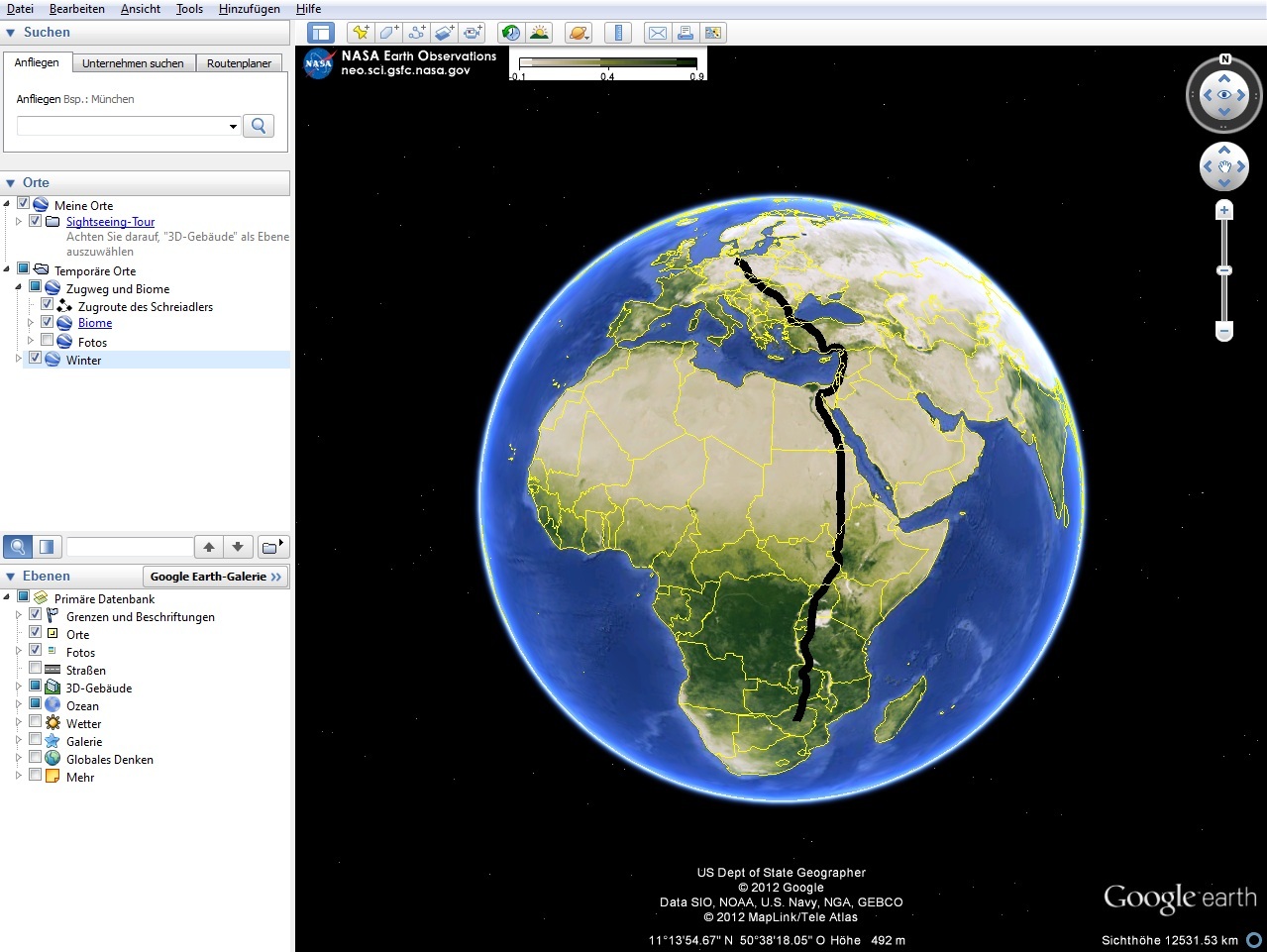Screen dimensions: 1267x952
Task: Hide the sidebar with toolbar button
Action: (x=321, y=33)
